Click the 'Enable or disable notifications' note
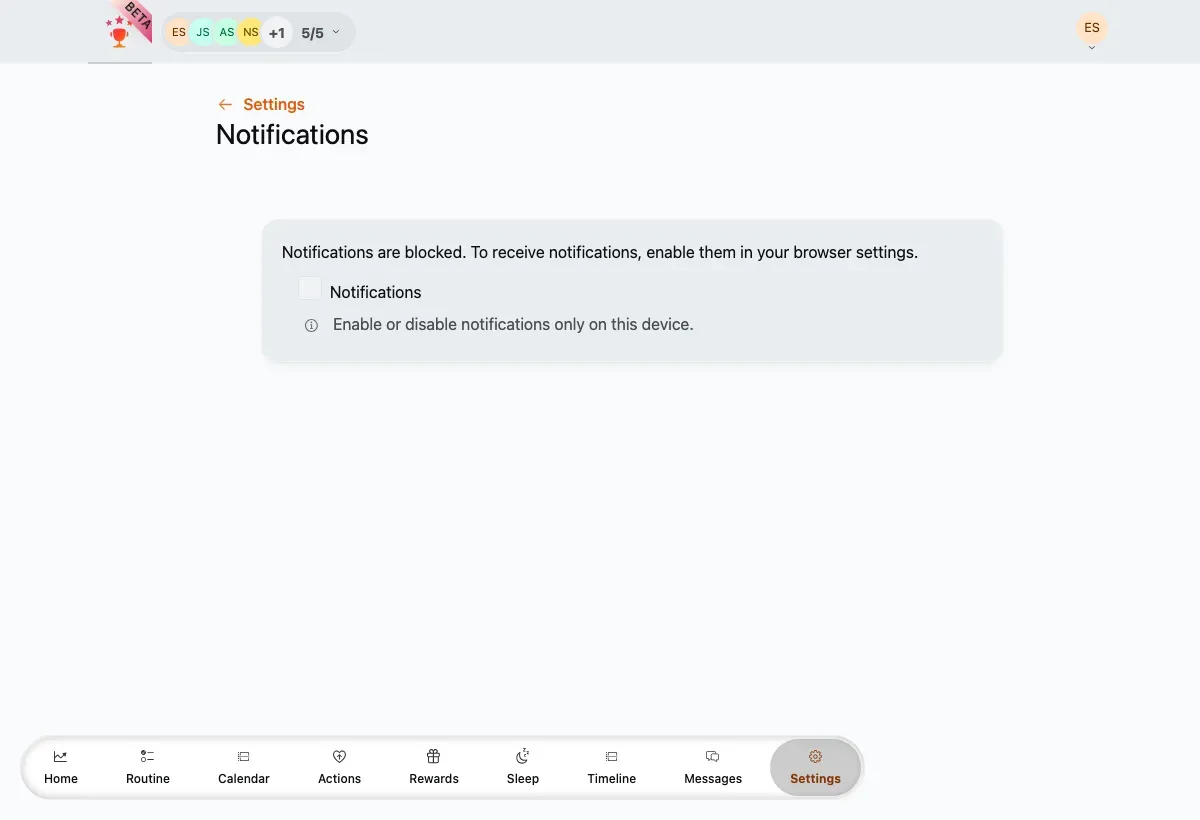1200x820 pixels. point(513,324)
